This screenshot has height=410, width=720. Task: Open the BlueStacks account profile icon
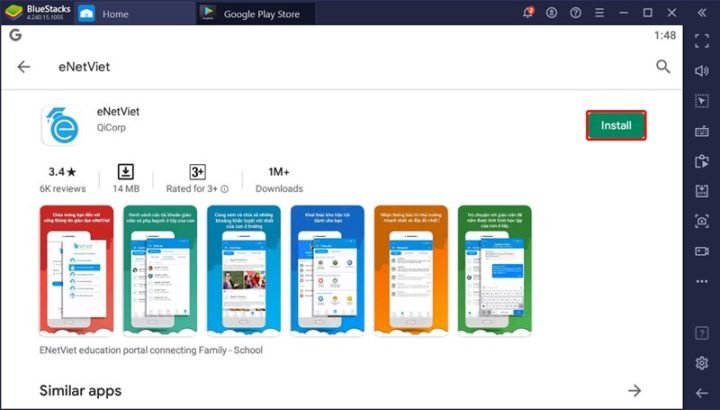pos(551,13)
